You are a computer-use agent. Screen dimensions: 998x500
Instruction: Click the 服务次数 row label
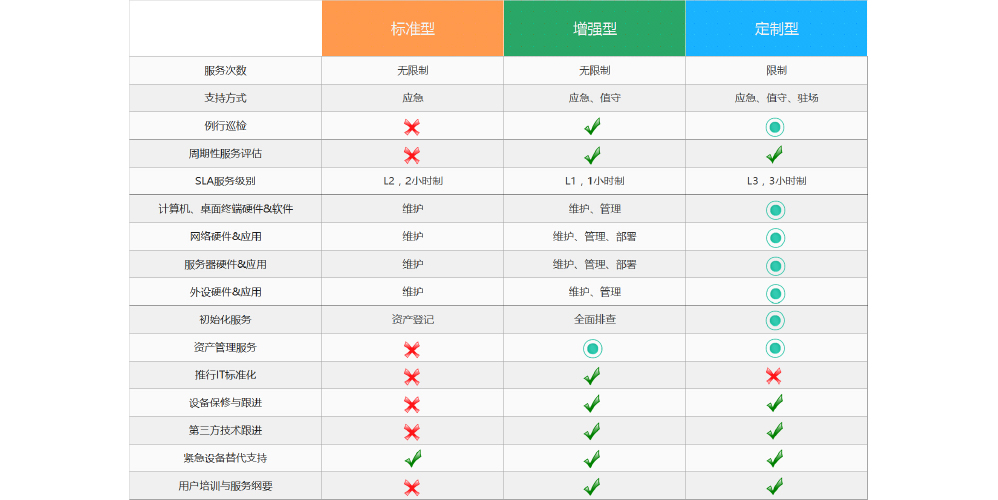[x=225, y=71]
